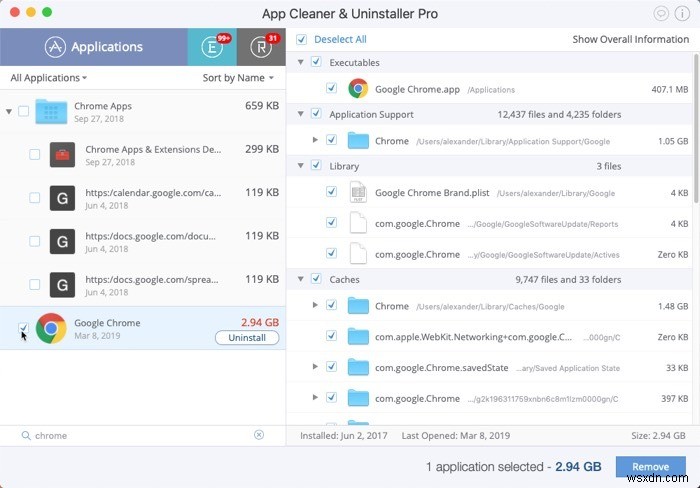700x488 pixels.
Task: Click the docs.google.com/sprea app icon
Action: coord(62,284)
